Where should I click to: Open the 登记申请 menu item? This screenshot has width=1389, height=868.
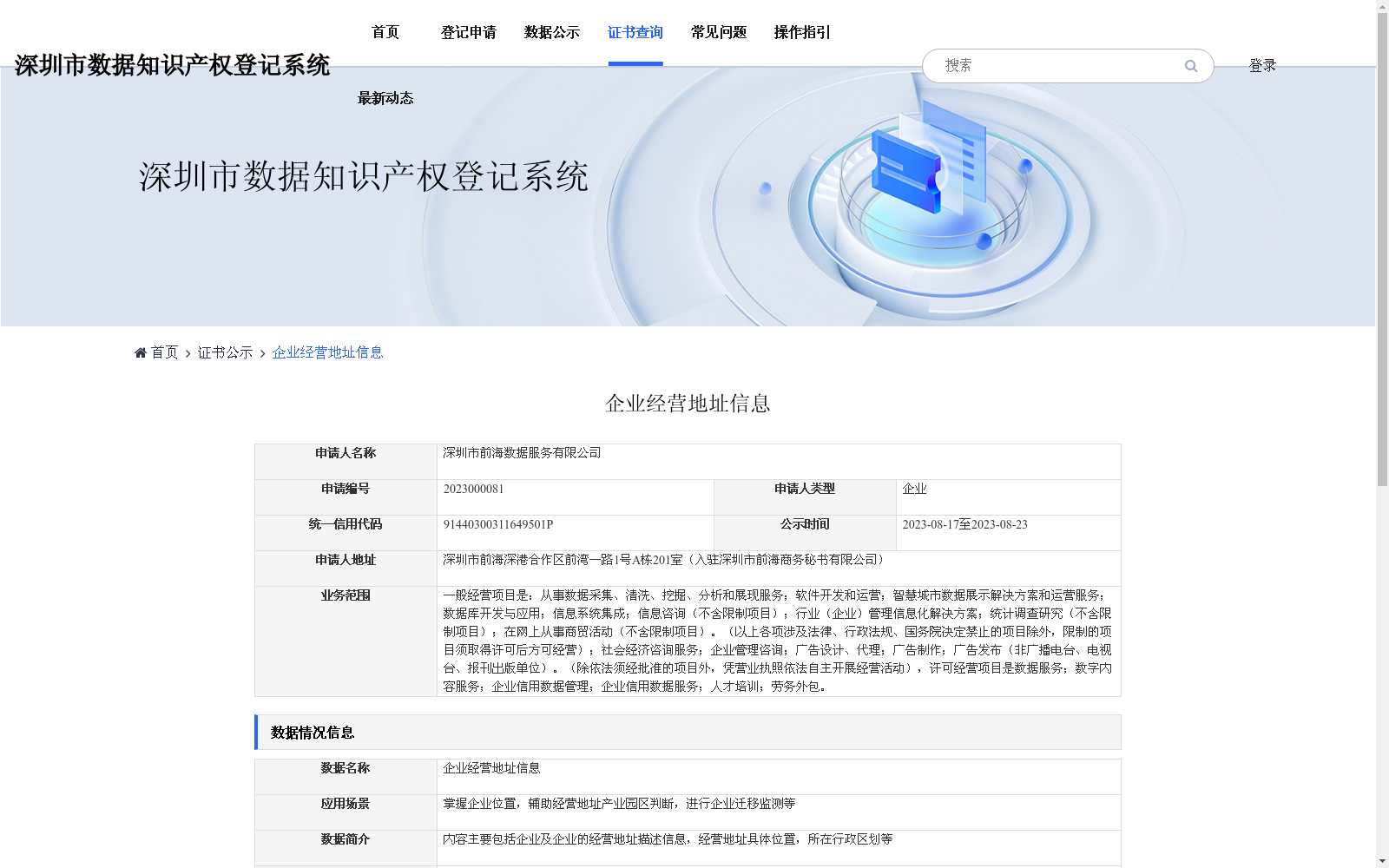(469, 32)
